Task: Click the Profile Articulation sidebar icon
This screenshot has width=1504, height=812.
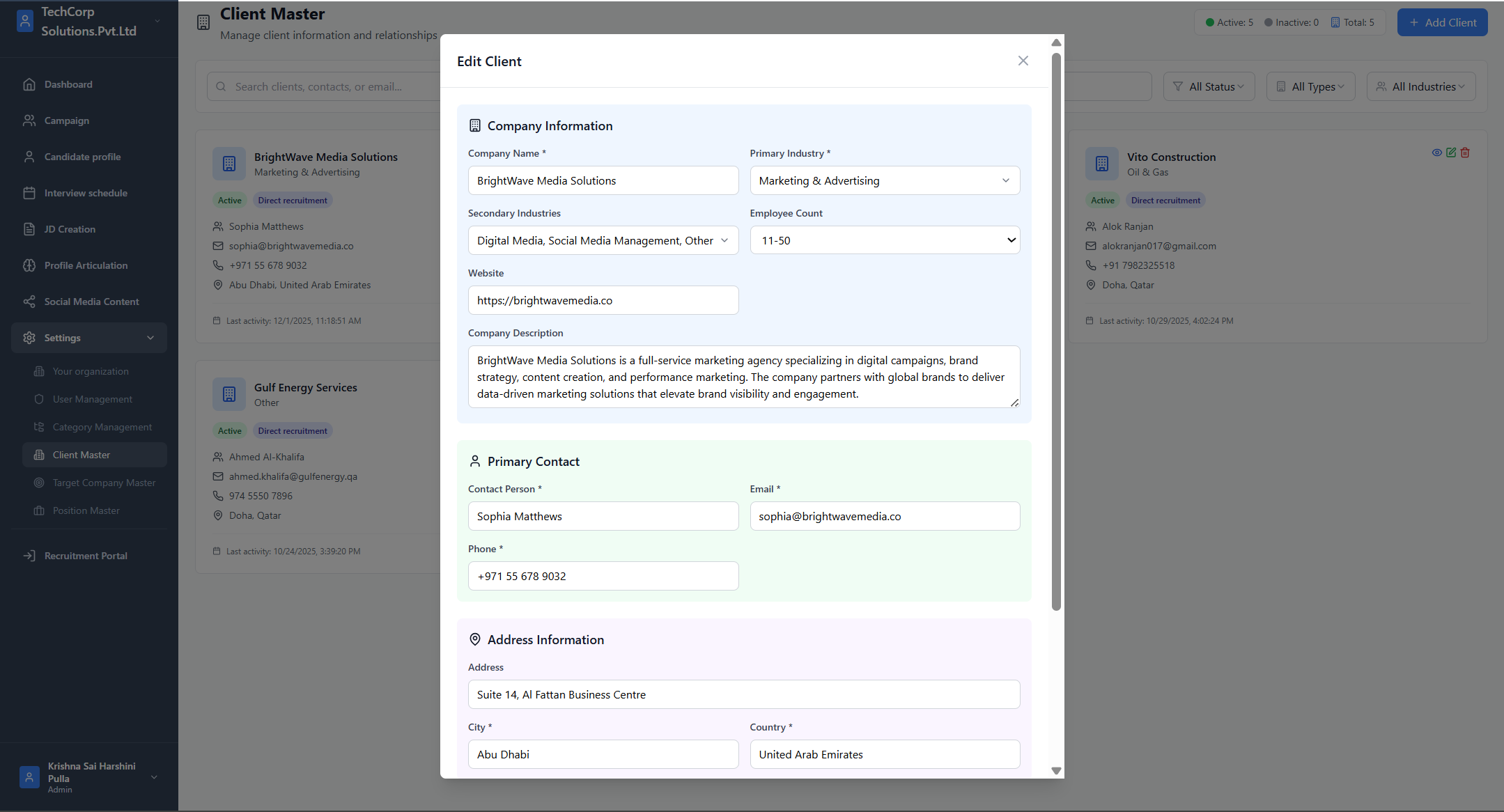Action: coord(29,265)
